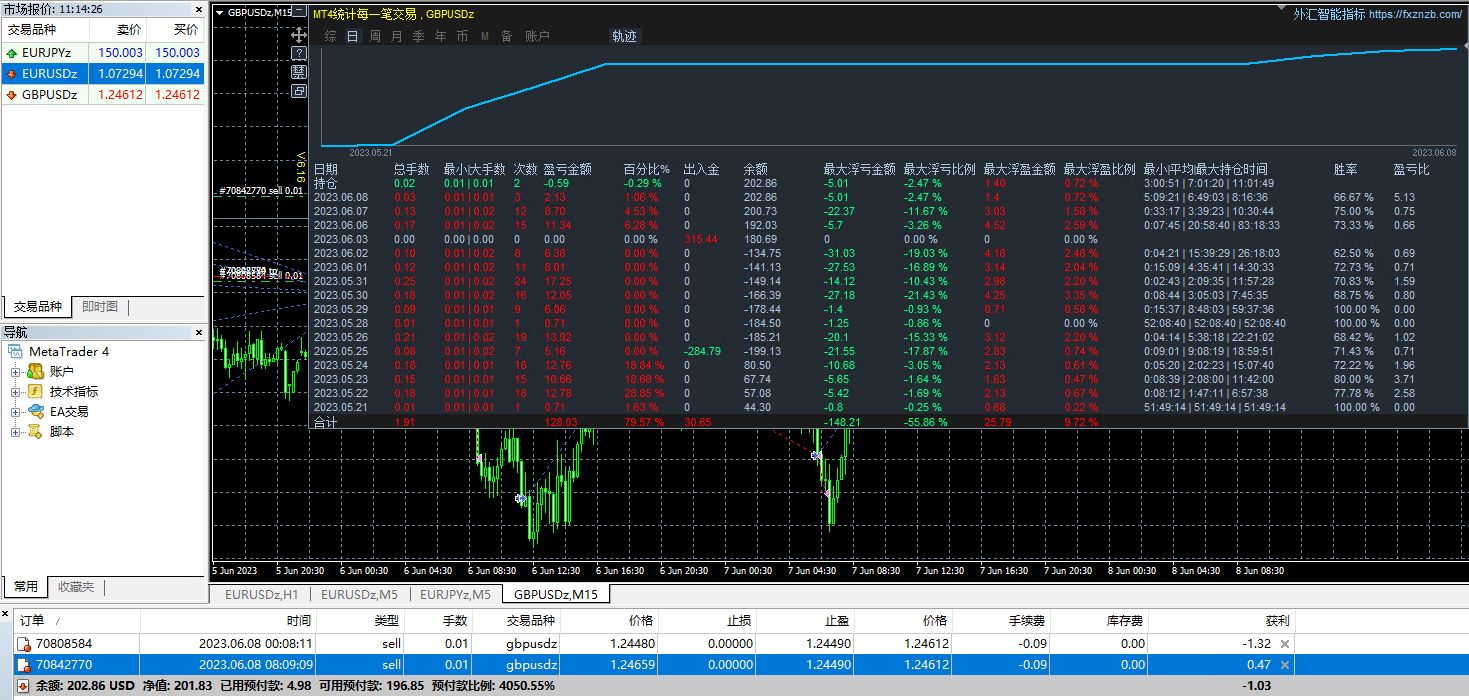
Task: Click the EA交易 icon in navigator
Action: pos(36,412)
